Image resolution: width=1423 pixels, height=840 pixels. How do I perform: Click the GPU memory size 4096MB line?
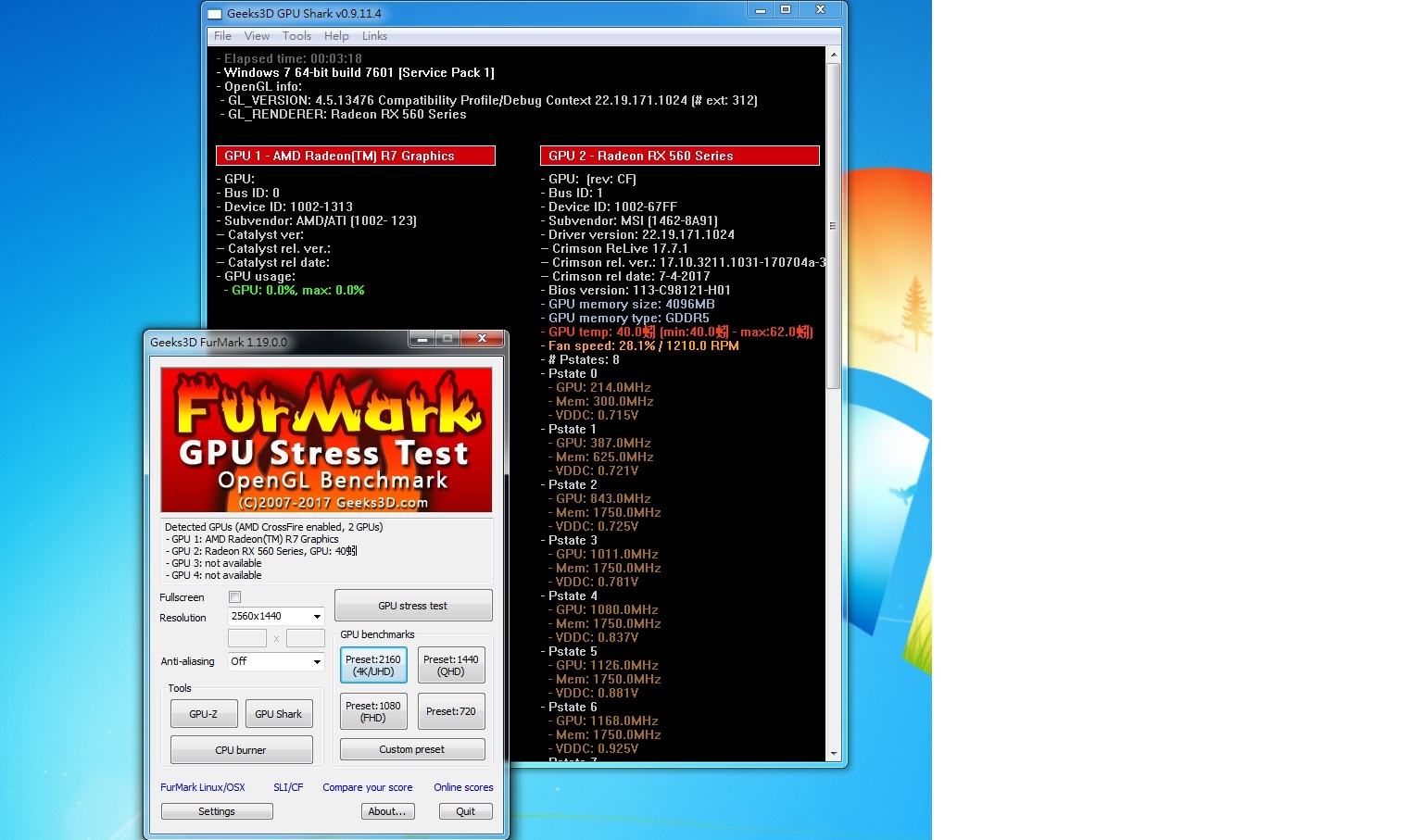click(628, 304)
